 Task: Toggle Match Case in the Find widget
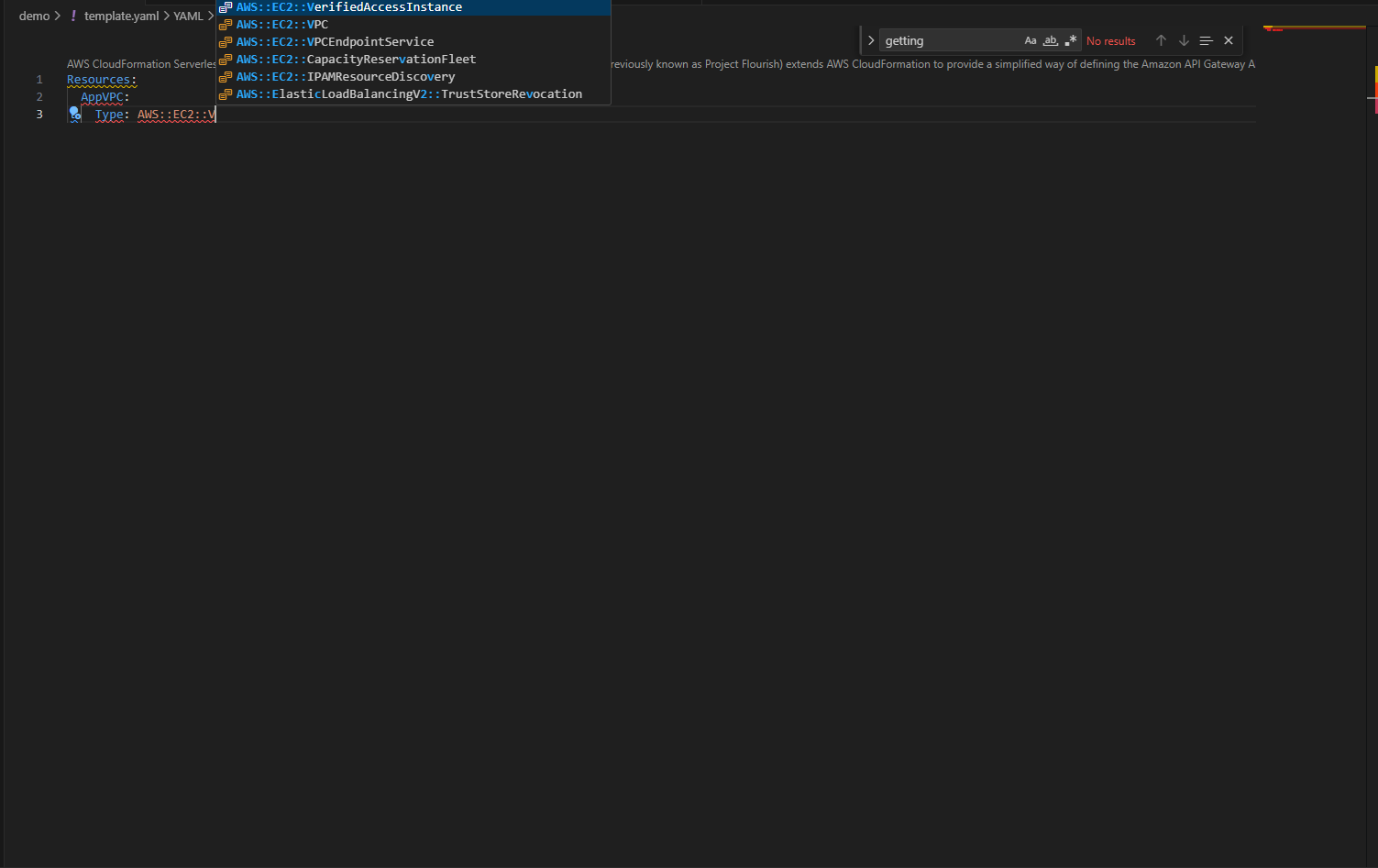point(1031,40)
